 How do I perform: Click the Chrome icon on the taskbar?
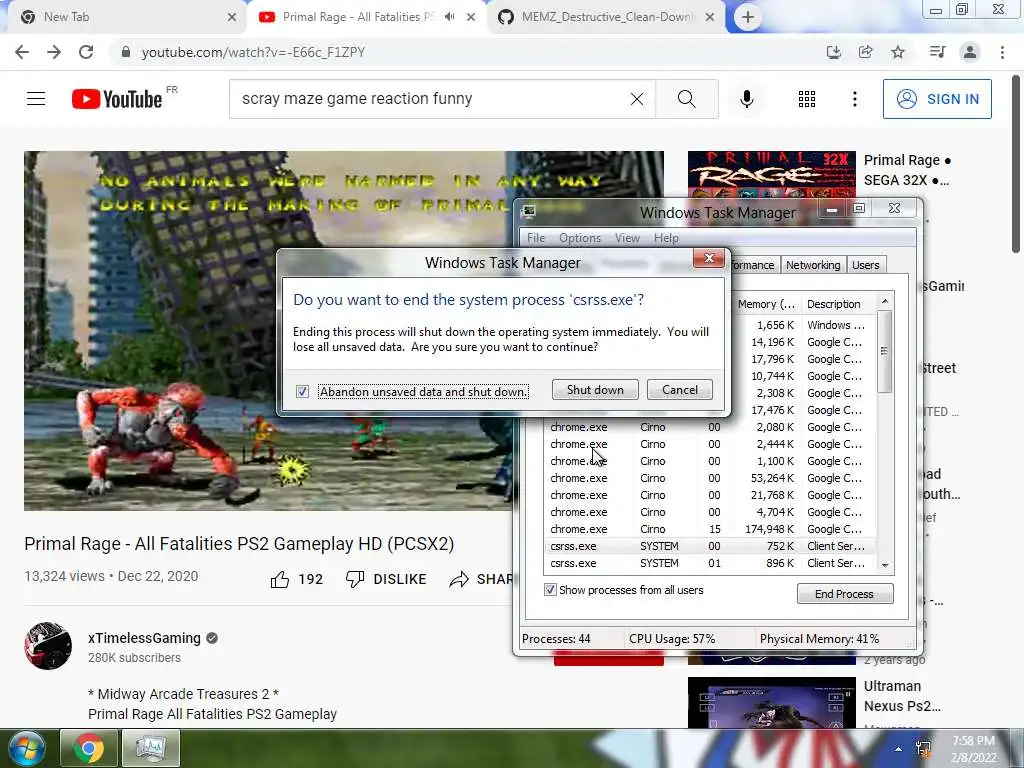click(89, 748)
